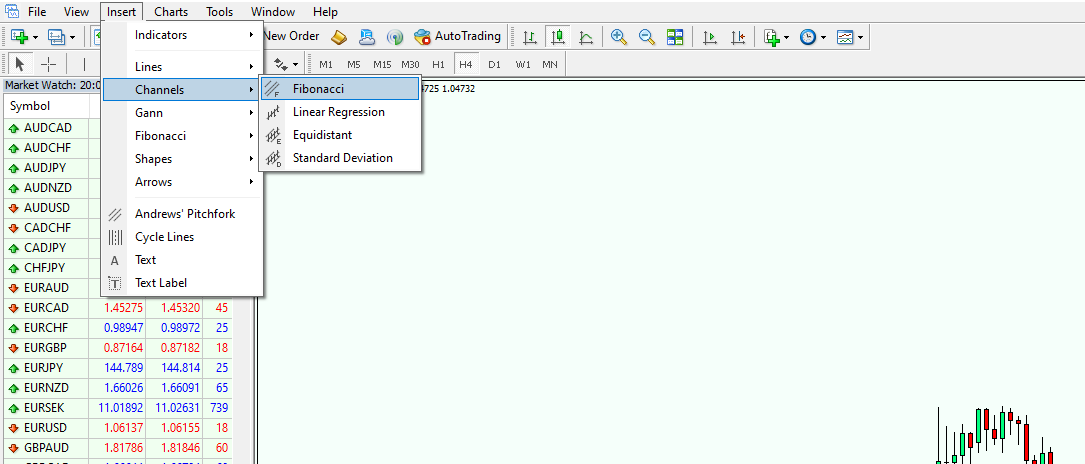Click the New Order button
The width and height of the screenshot is (1085, 464).
tap(290, 36)
